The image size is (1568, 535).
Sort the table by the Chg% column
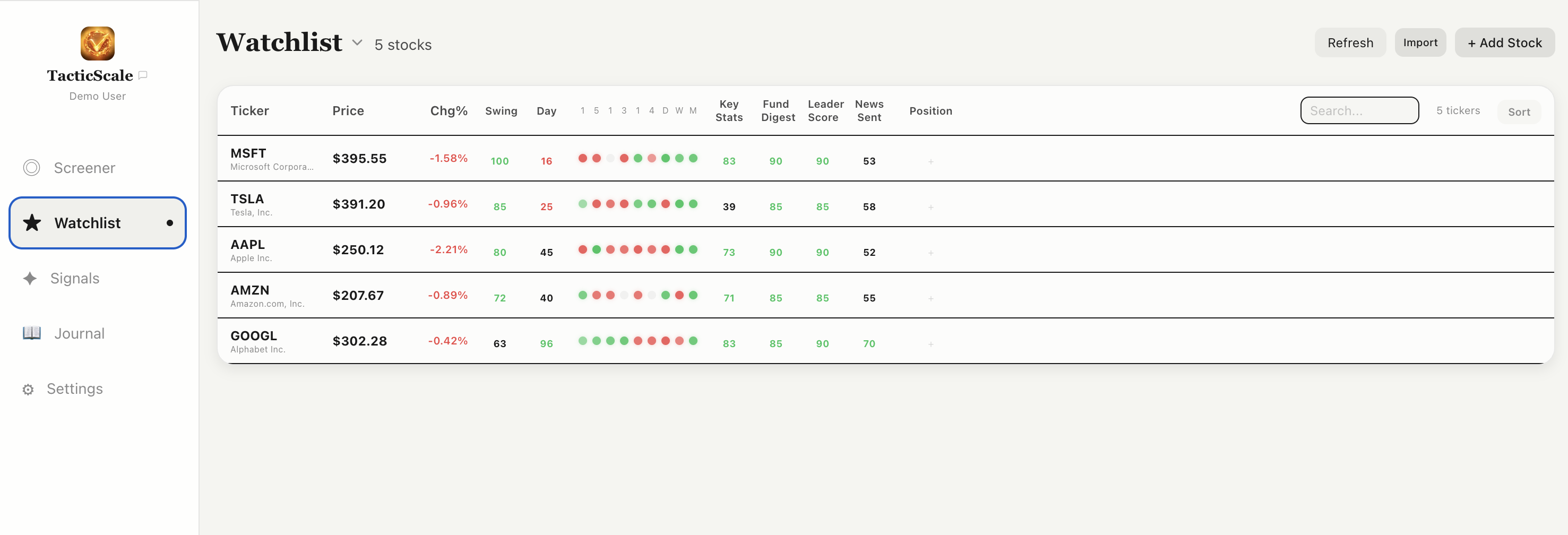point(449,111)
